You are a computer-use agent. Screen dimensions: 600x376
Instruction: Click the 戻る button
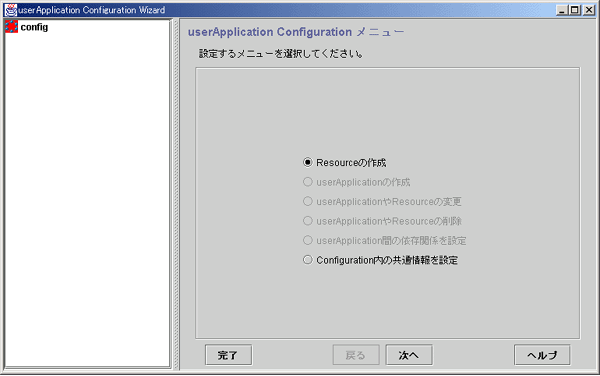click(x=356, y=355)
